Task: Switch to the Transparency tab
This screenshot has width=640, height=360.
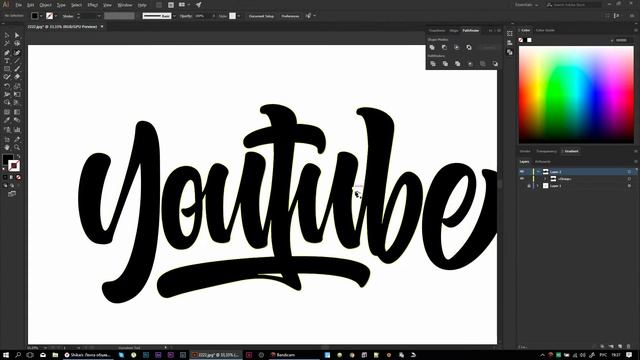Action: point(547,151)
